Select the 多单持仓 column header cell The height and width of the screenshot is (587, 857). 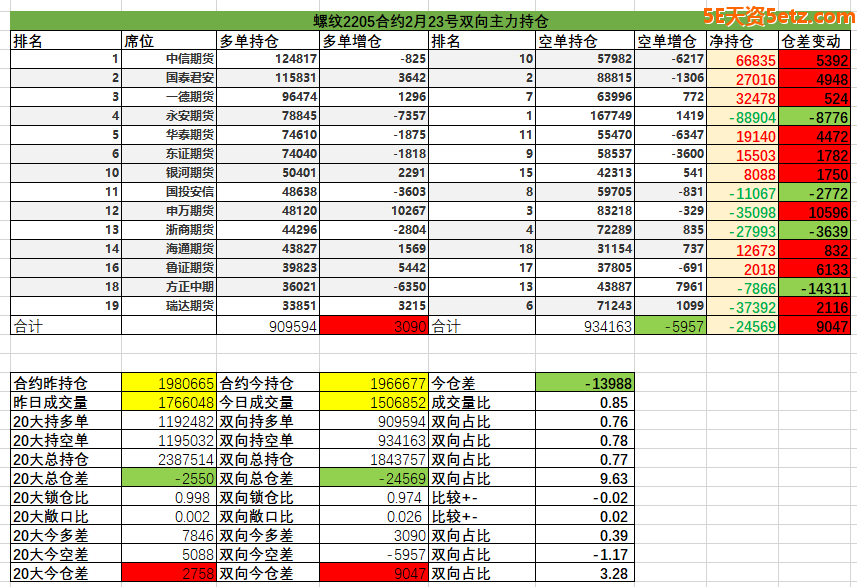(268, 41)
